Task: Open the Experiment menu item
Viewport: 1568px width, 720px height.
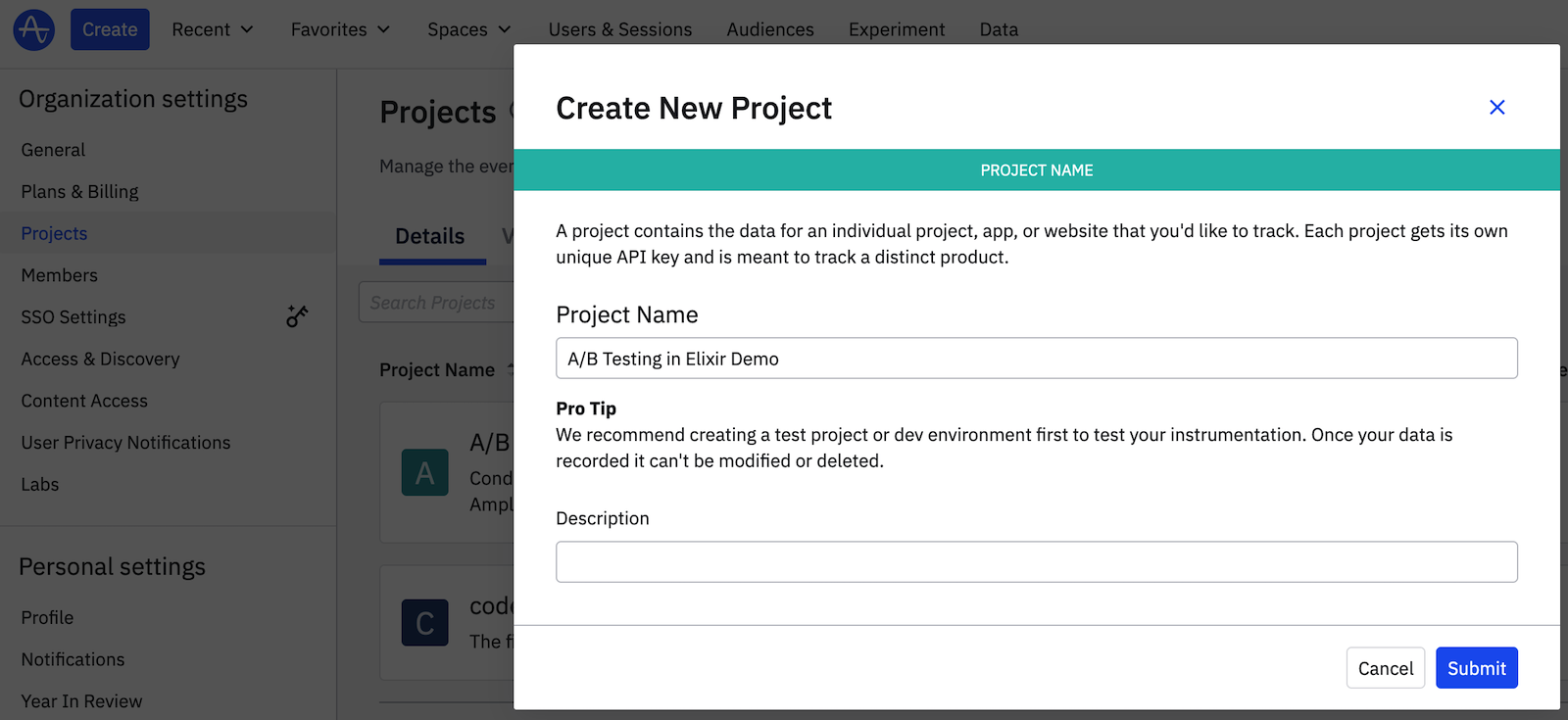Action: [897, 29]
